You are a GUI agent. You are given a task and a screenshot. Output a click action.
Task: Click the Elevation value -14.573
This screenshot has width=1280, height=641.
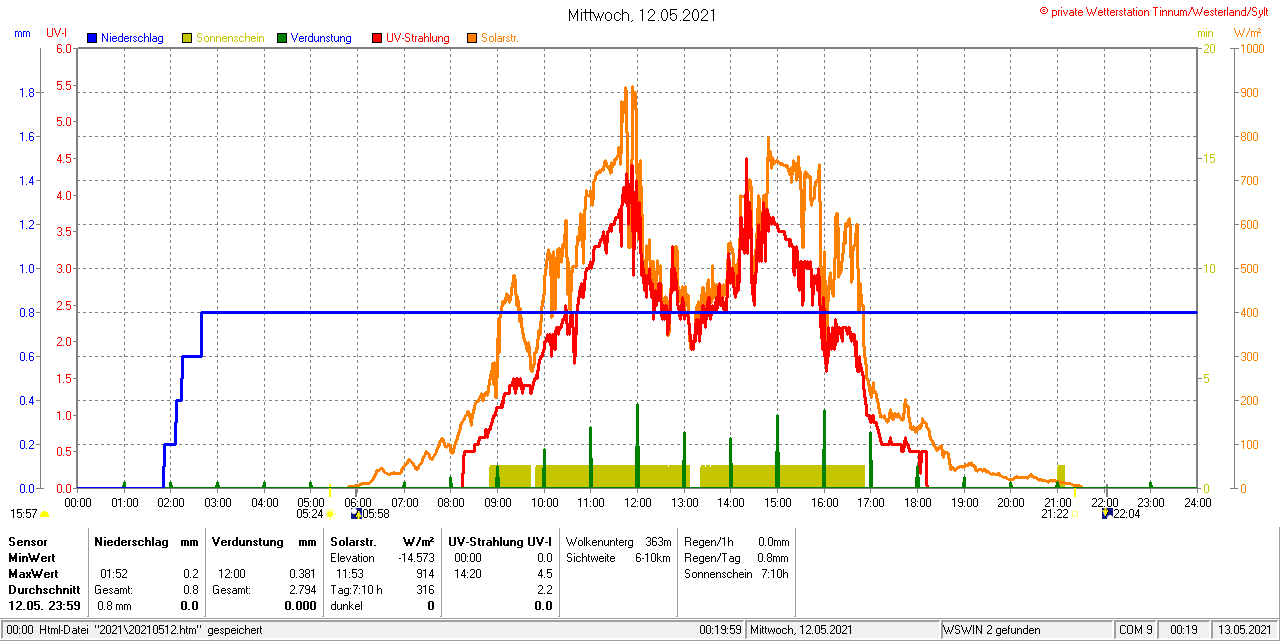pyautogui.click(x=417, y=557)
